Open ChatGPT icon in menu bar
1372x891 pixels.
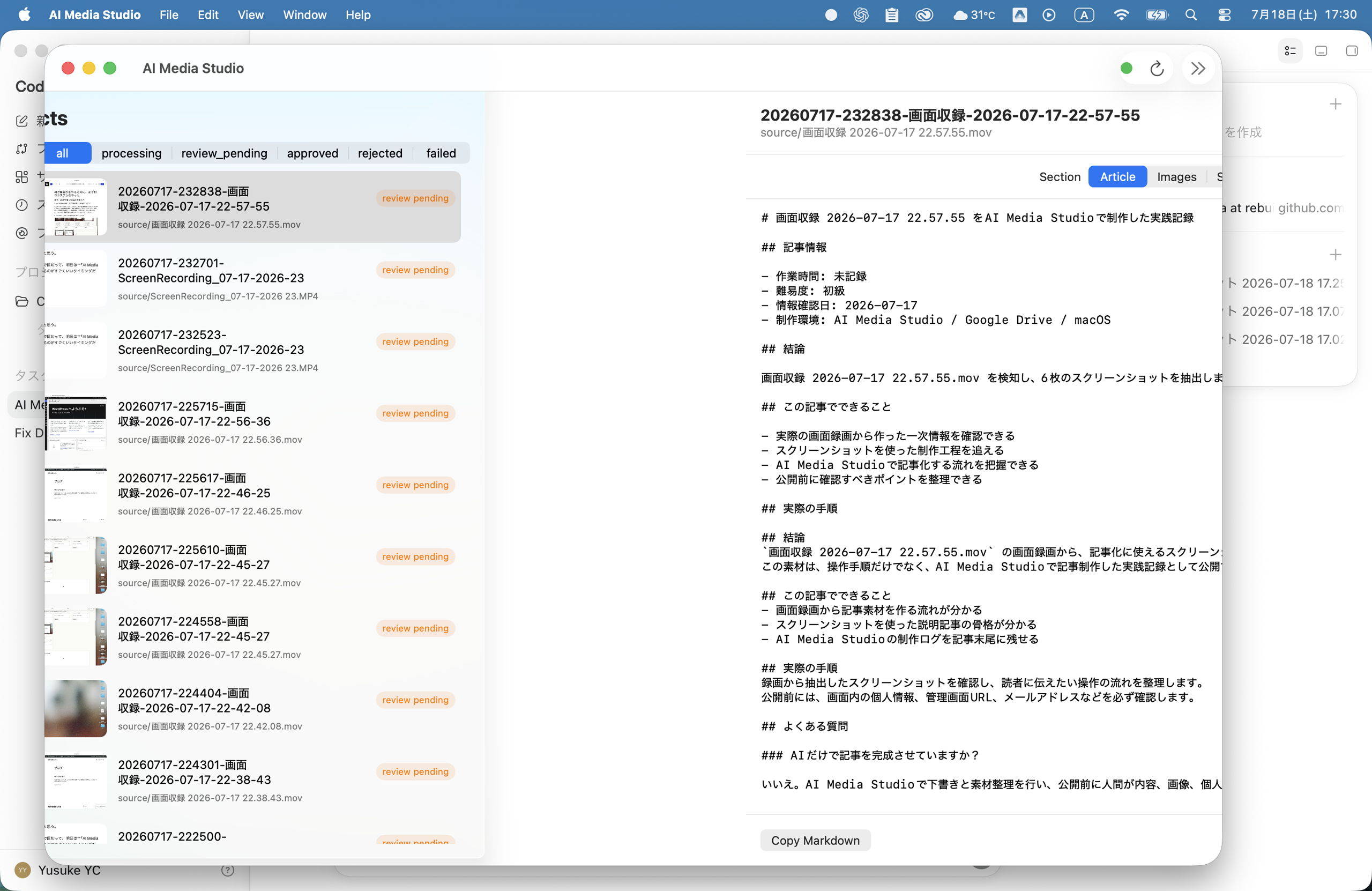tap(861, 15)
